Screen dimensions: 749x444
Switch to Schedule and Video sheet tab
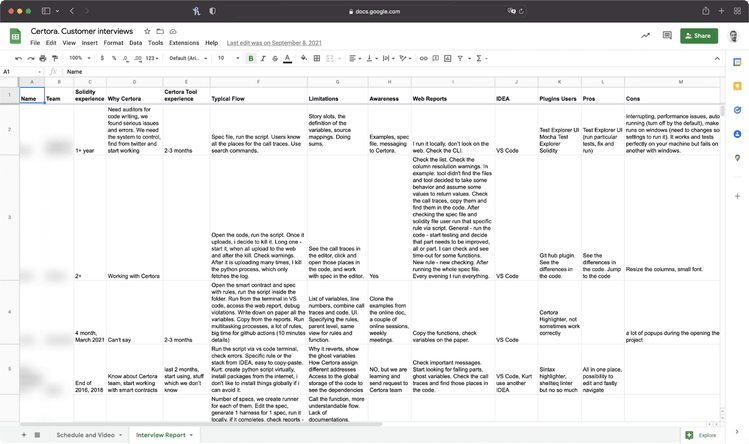85,435
